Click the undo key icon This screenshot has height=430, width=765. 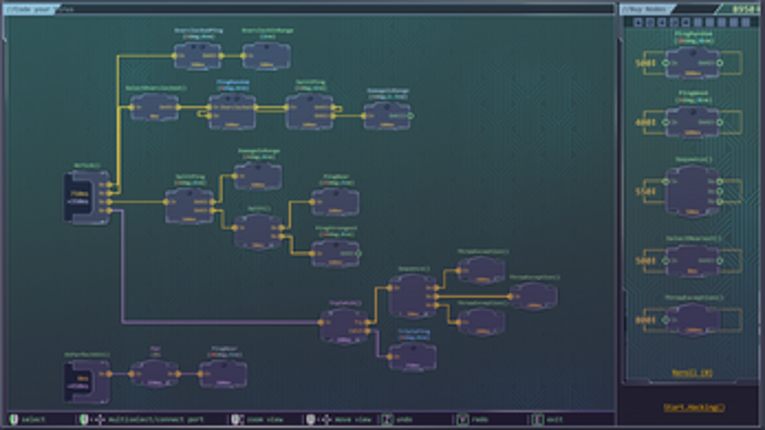pyautogui.click(x=387, y=419)
